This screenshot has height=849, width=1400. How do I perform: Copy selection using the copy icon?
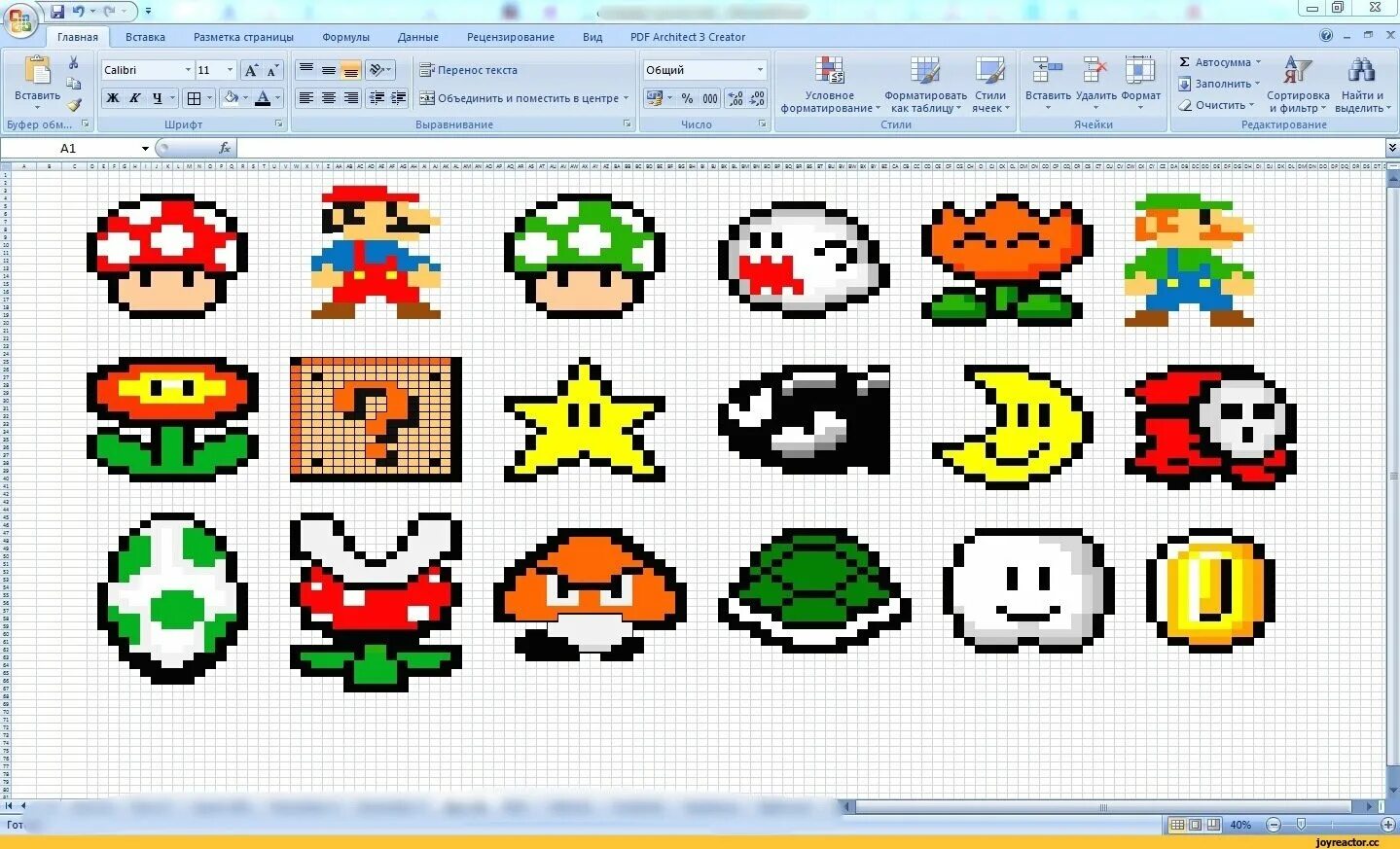click(74, 84)
